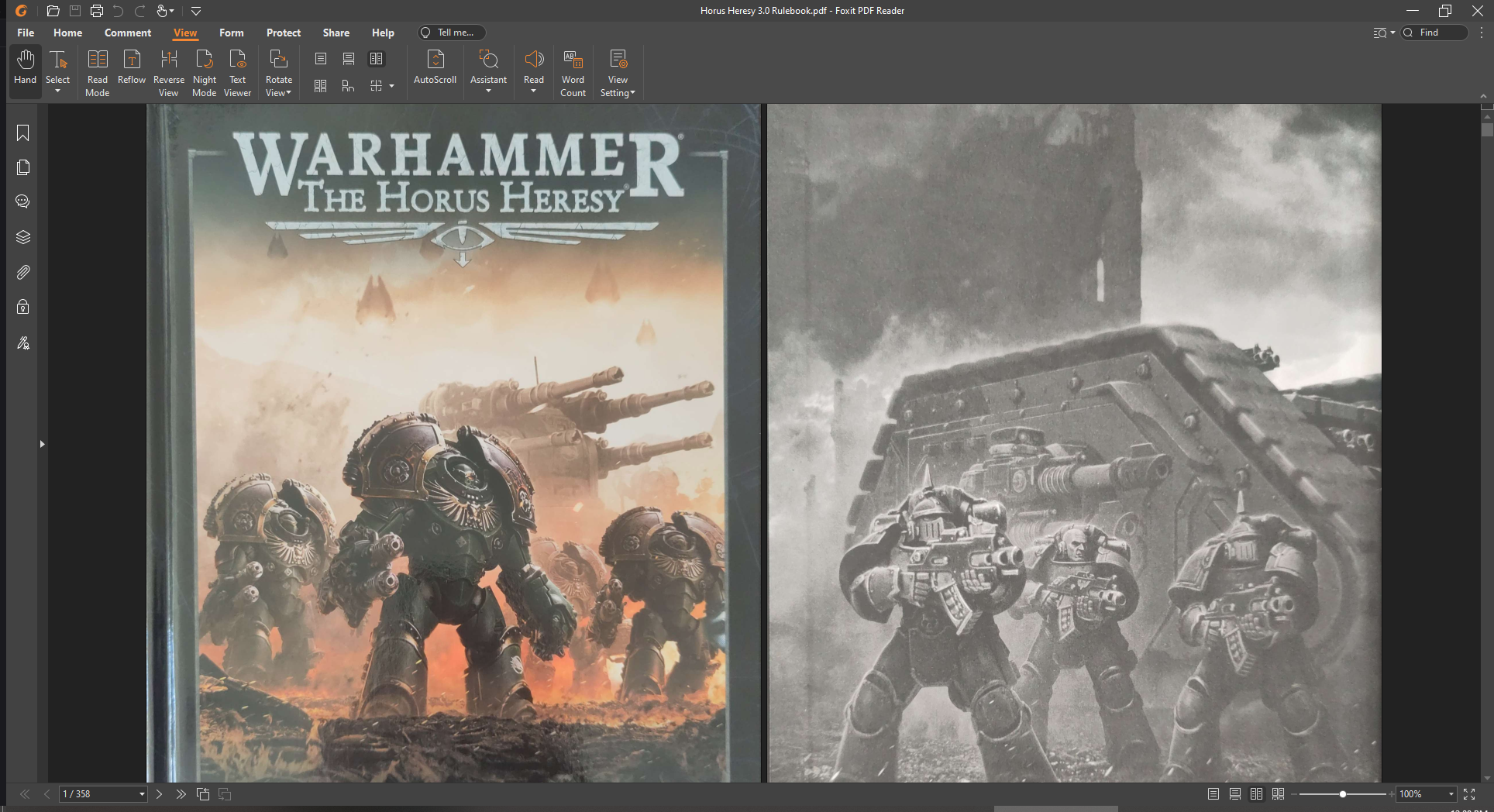This screenshot has width=1494, height=812.
Task: Click the Open file icon
Action: tap(53, 11)
